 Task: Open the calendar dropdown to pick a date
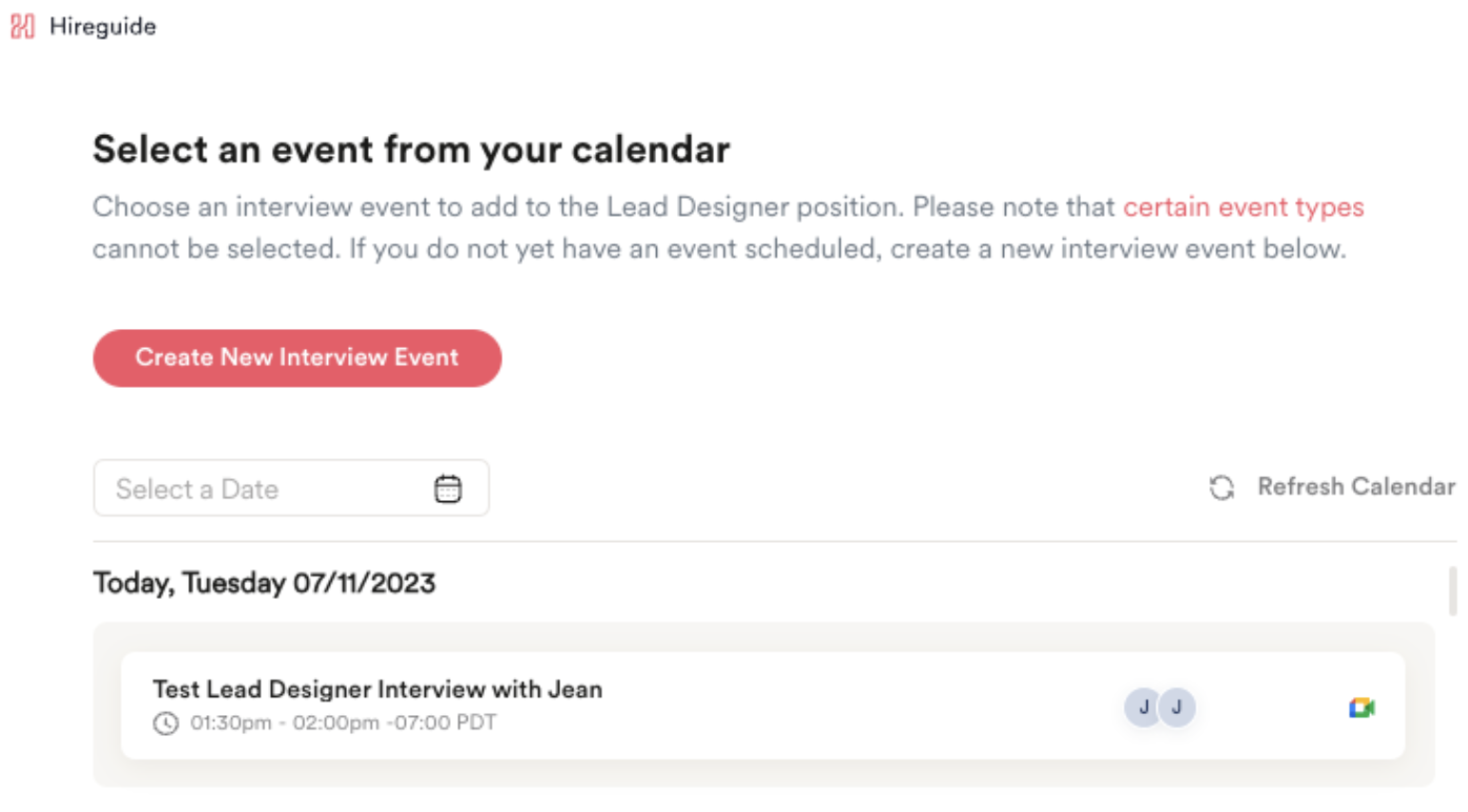[x=447, y=487]
